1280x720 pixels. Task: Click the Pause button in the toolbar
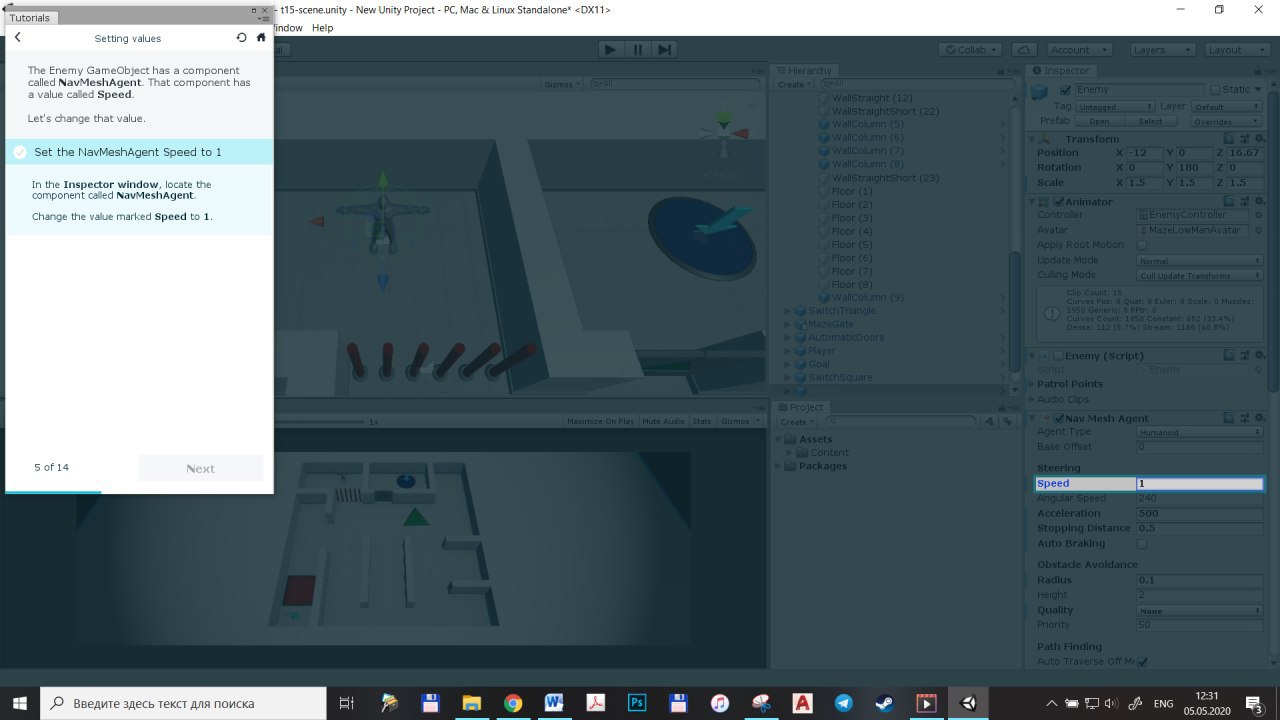coord(637,50)
